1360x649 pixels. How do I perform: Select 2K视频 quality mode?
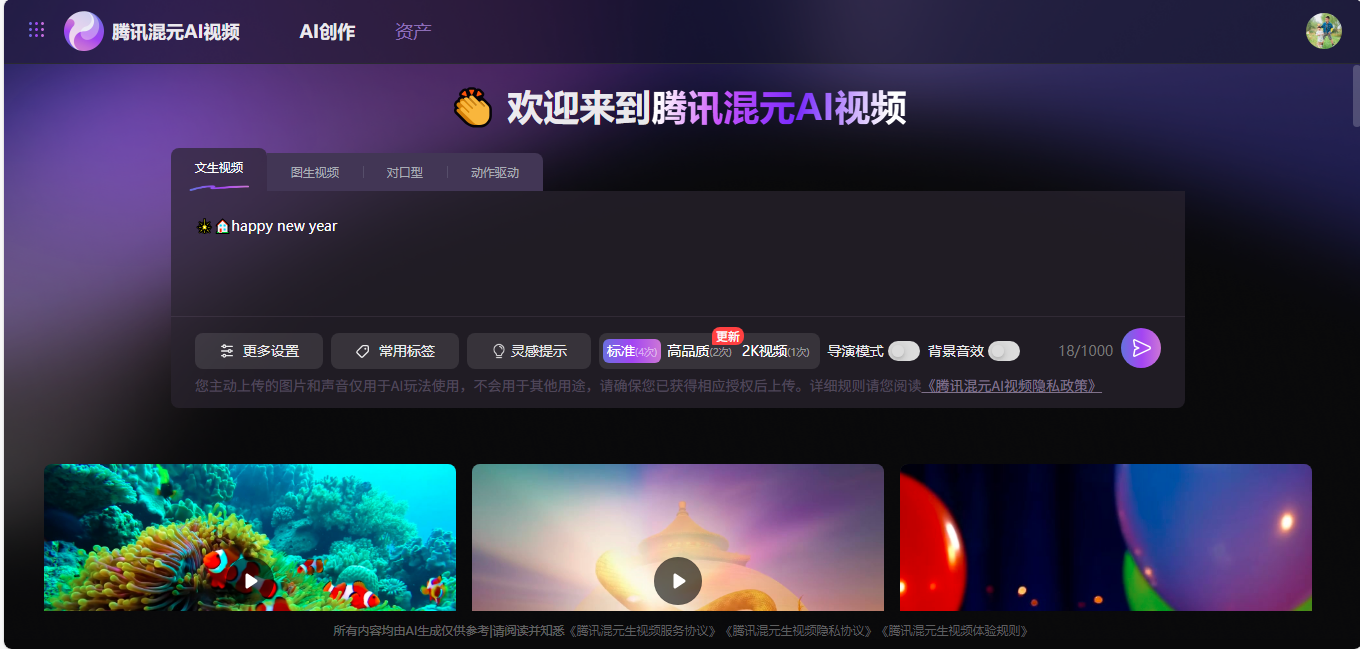(776, 351)
